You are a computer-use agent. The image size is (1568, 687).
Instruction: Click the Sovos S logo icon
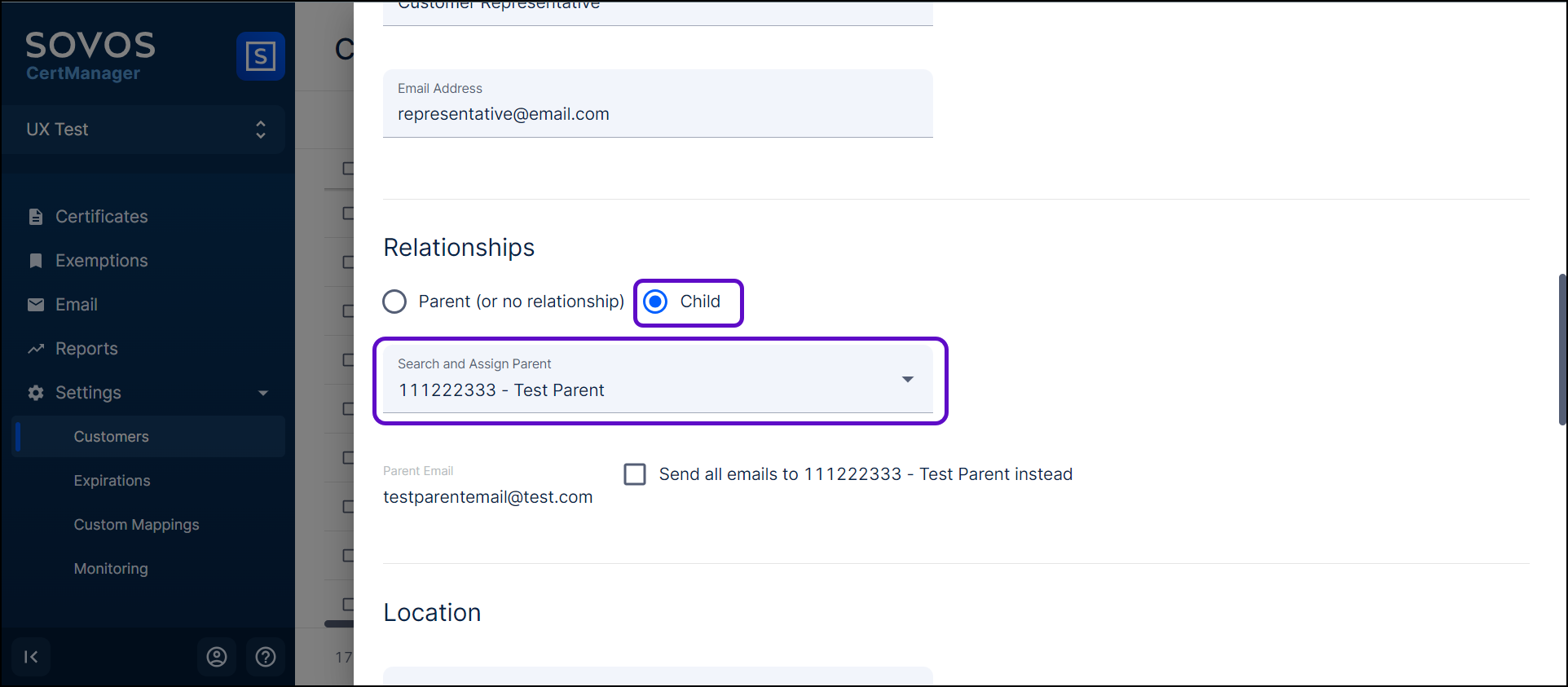pos(260,56)
